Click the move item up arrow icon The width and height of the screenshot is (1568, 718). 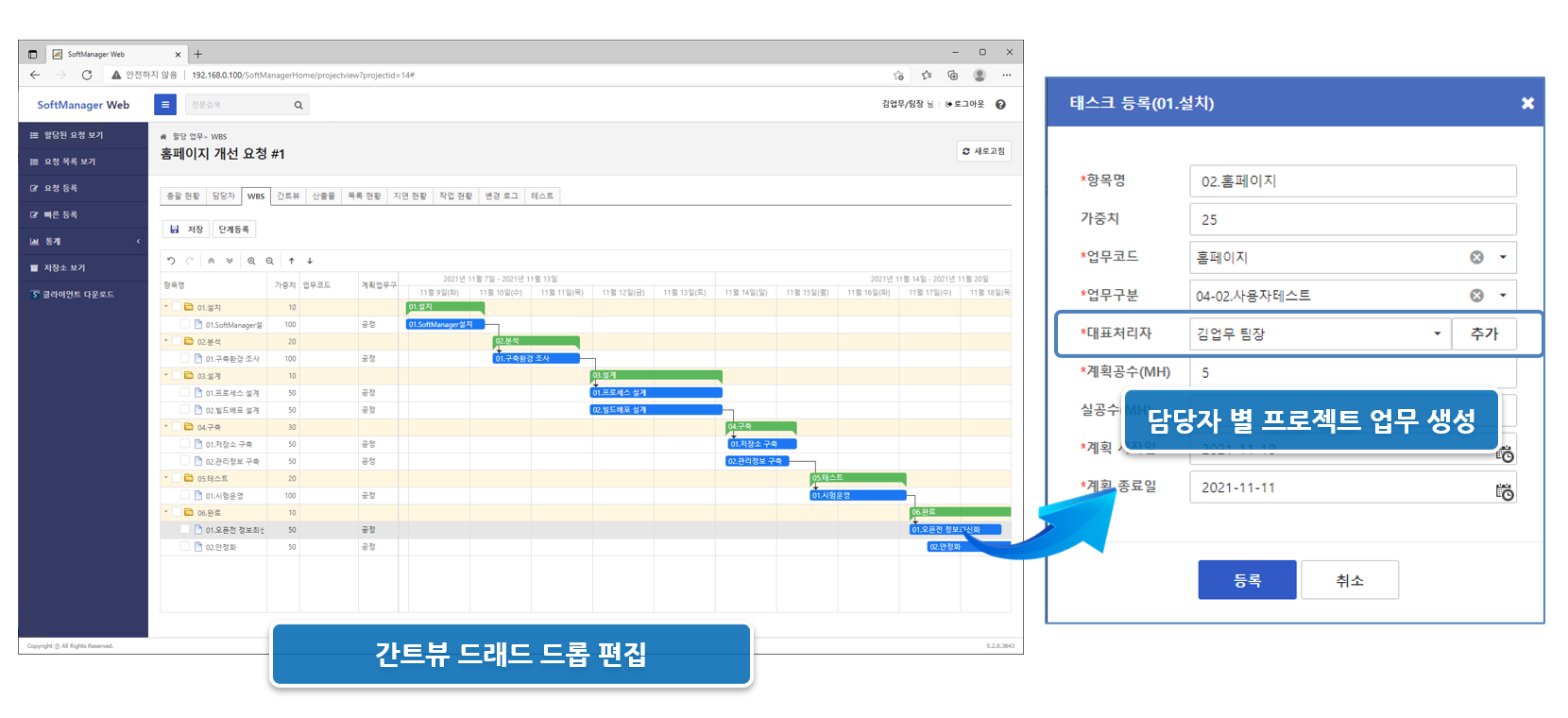coord(292,261)
